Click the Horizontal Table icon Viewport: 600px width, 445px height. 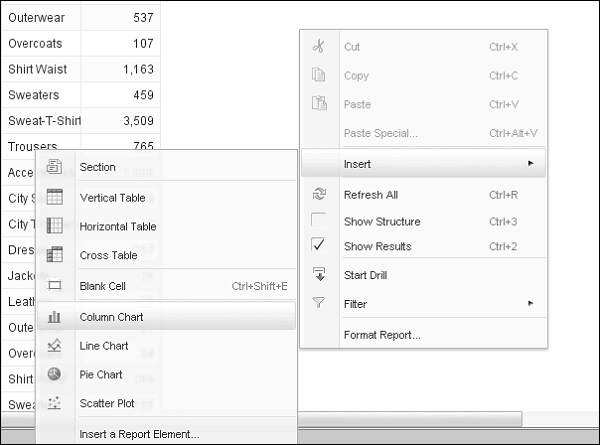[x=54, y=226]
